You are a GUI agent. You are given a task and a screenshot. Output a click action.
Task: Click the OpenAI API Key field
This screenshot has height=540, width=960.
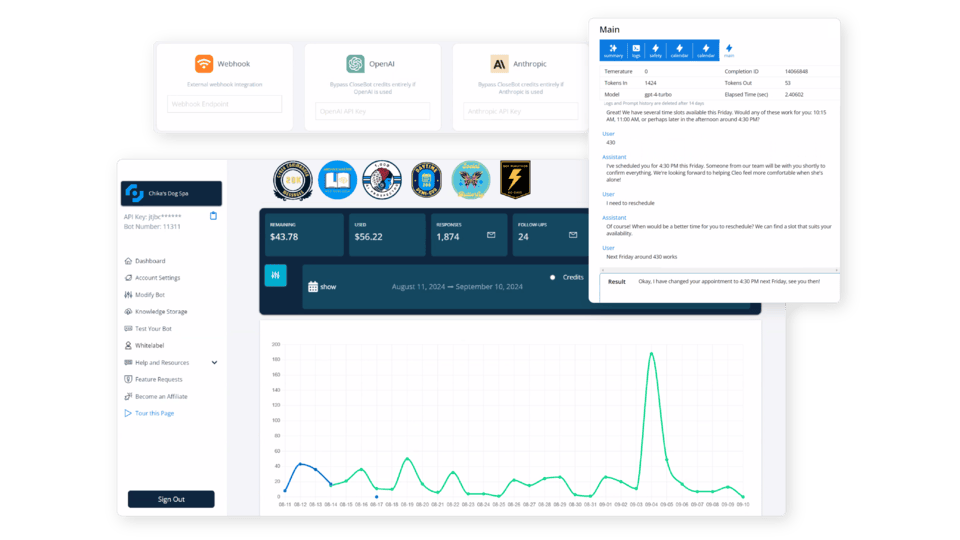tap(373, 111)
